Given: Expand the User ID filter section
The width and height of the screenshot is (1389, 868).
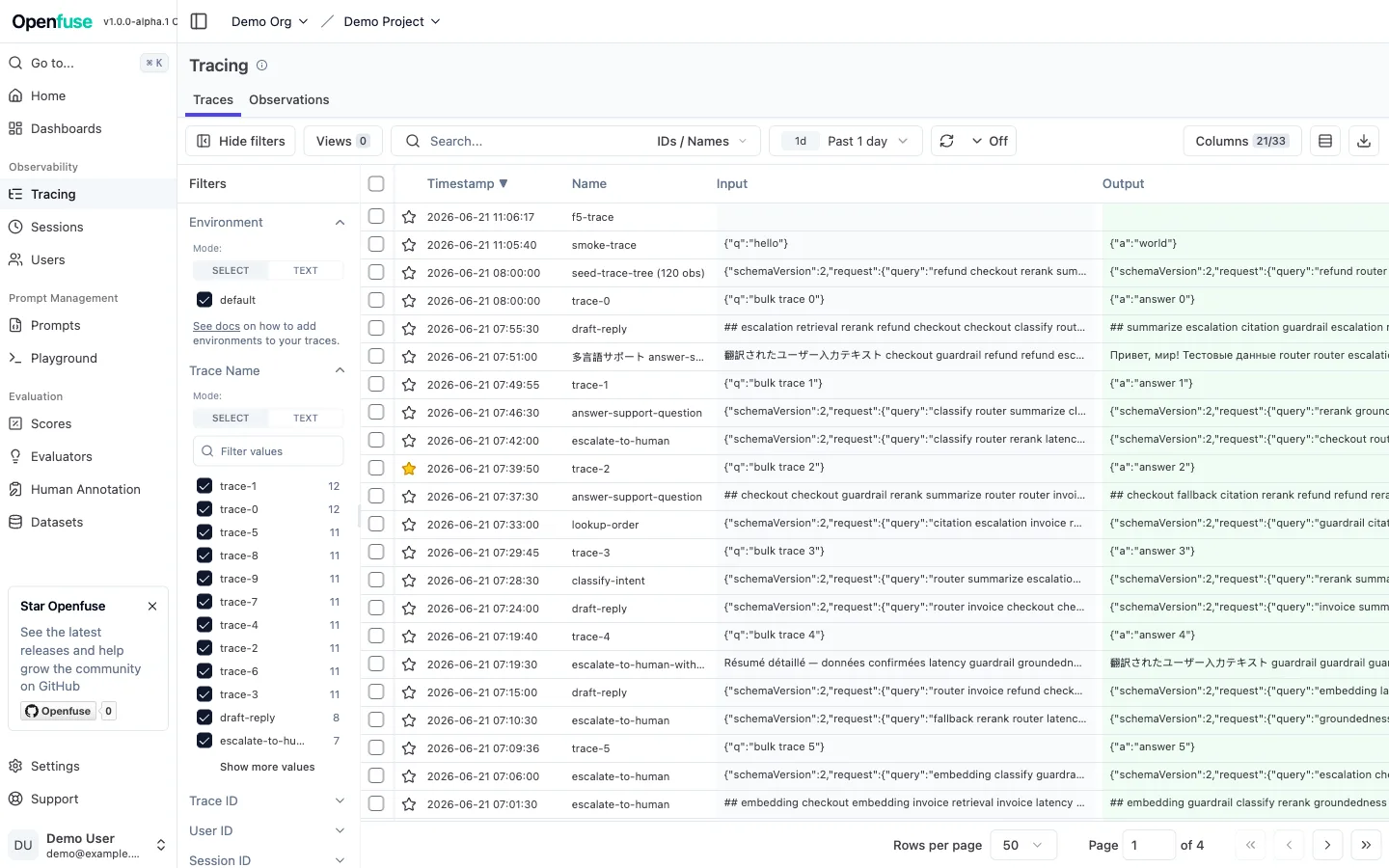Looking at the screenshot, I should pyautogui.click(x=267, y=831).
